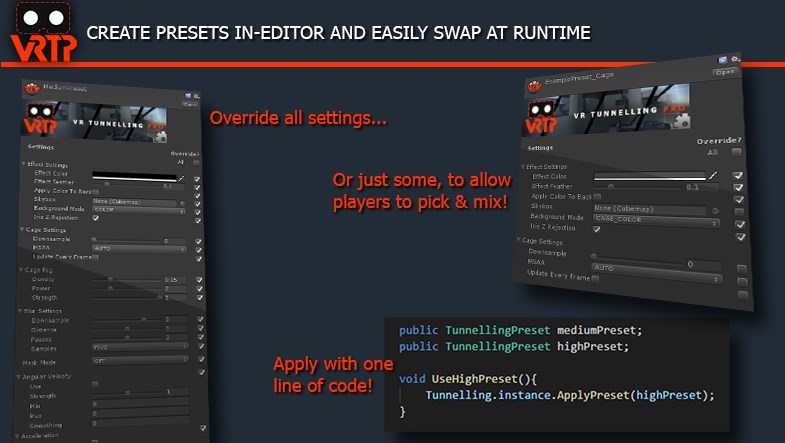The width and height of the screenshot is (785, 443).
Task: Open the gear menu in MediumPreset panel header
Action: (196, 96)
